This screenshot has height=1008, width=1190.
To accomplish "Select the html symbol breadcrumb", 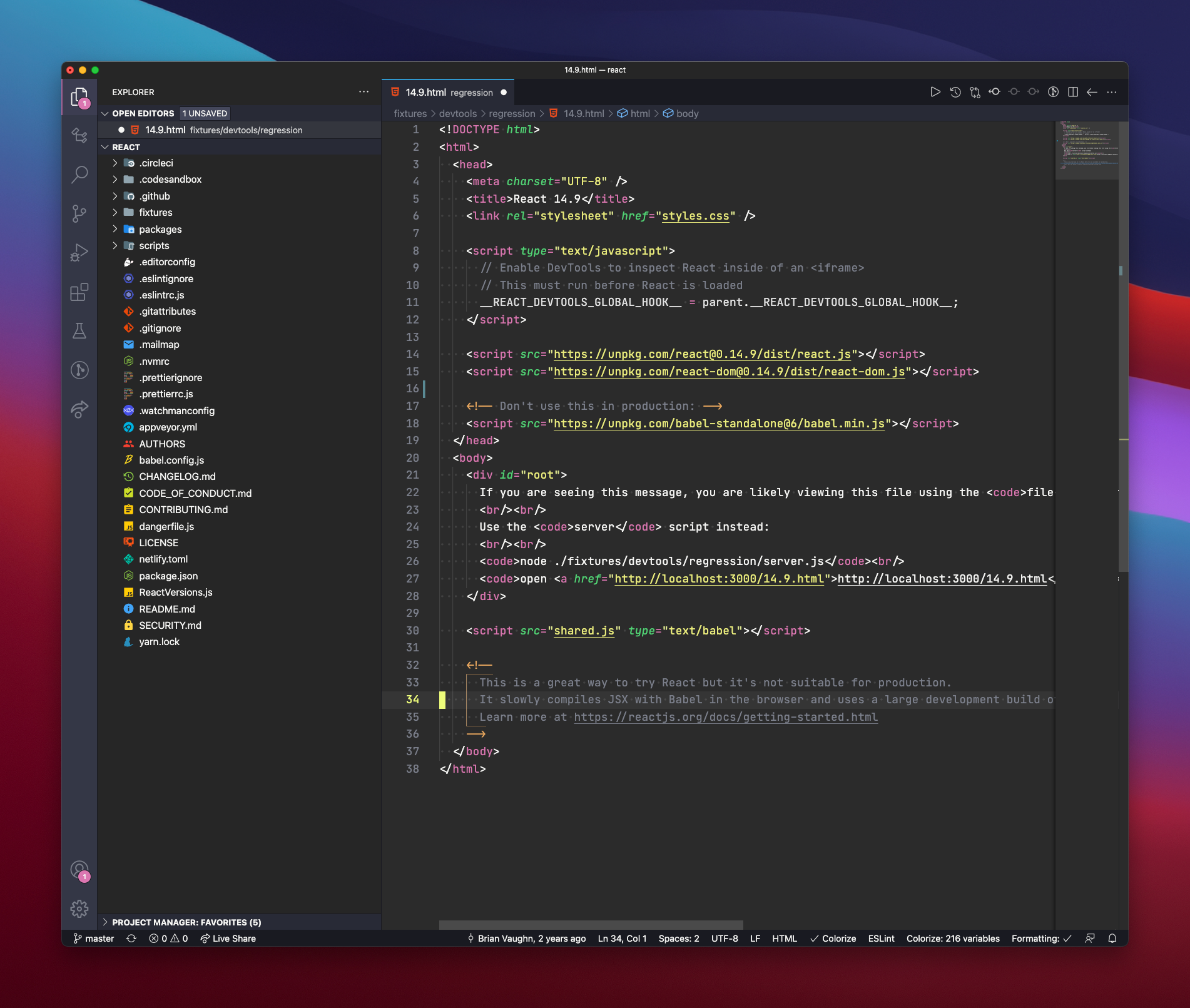I will 634,113.
